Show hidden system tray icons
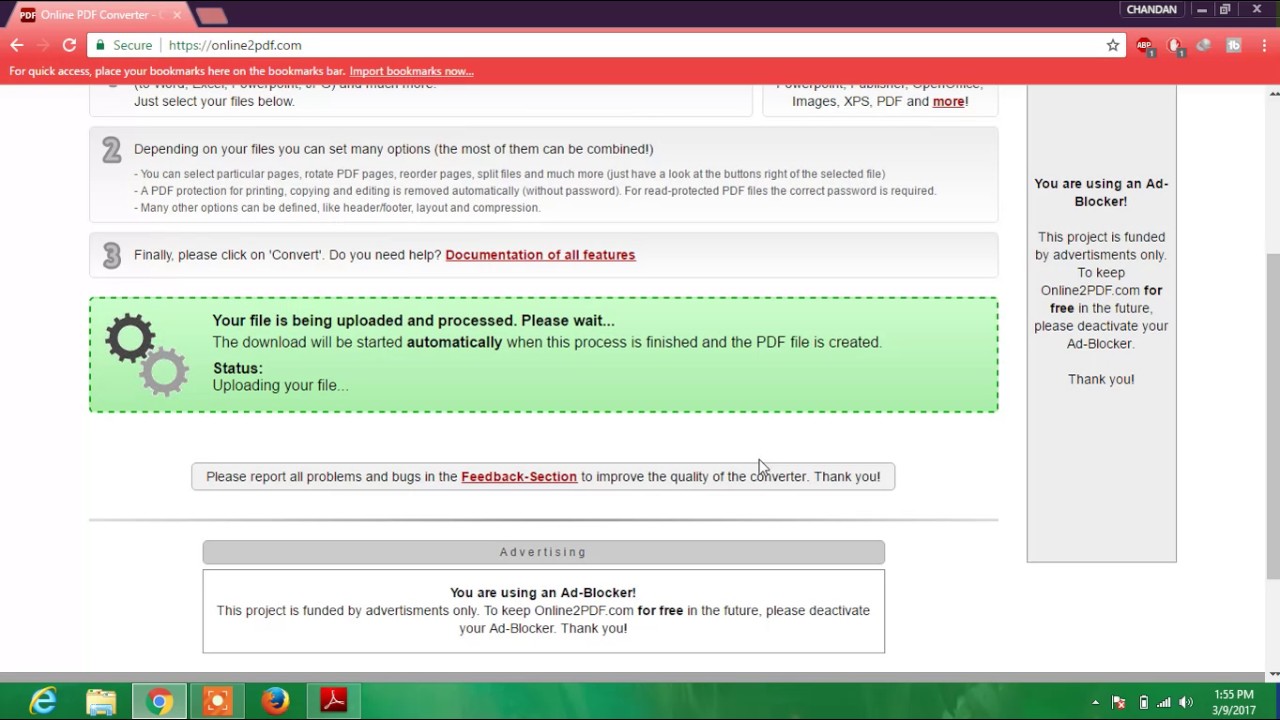The height and width of the screenshot is (720, 1280). pos(1095,702)
